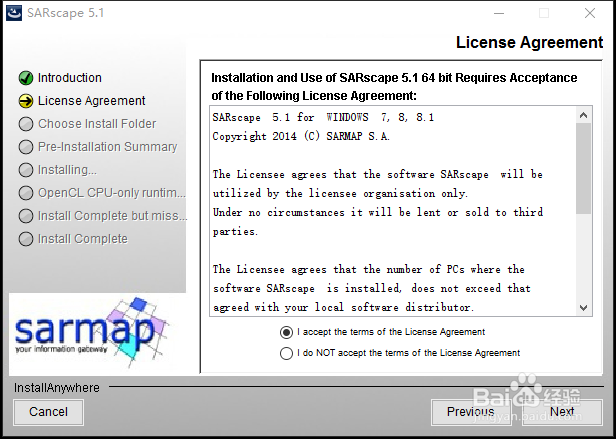Click the line 'Under no circumstances it will be lent'

pos(378,213)
